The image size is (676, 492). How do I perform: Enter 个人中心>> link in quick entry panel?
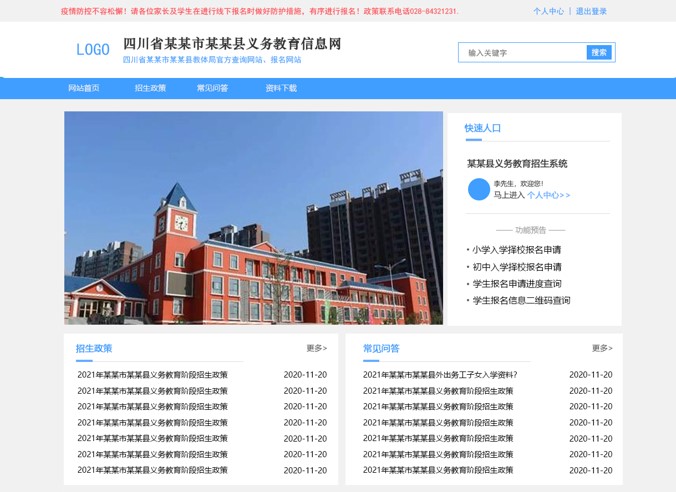[x=548, y=196]
